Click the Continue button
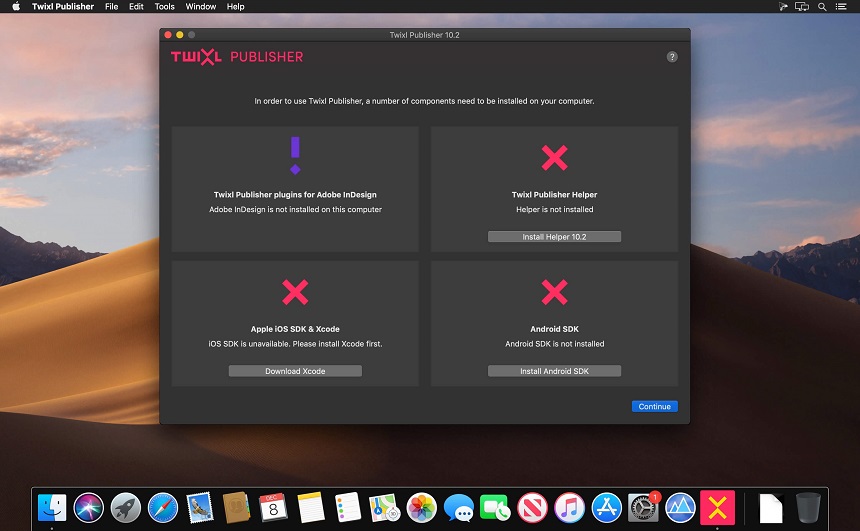 (x=654, y=406)
